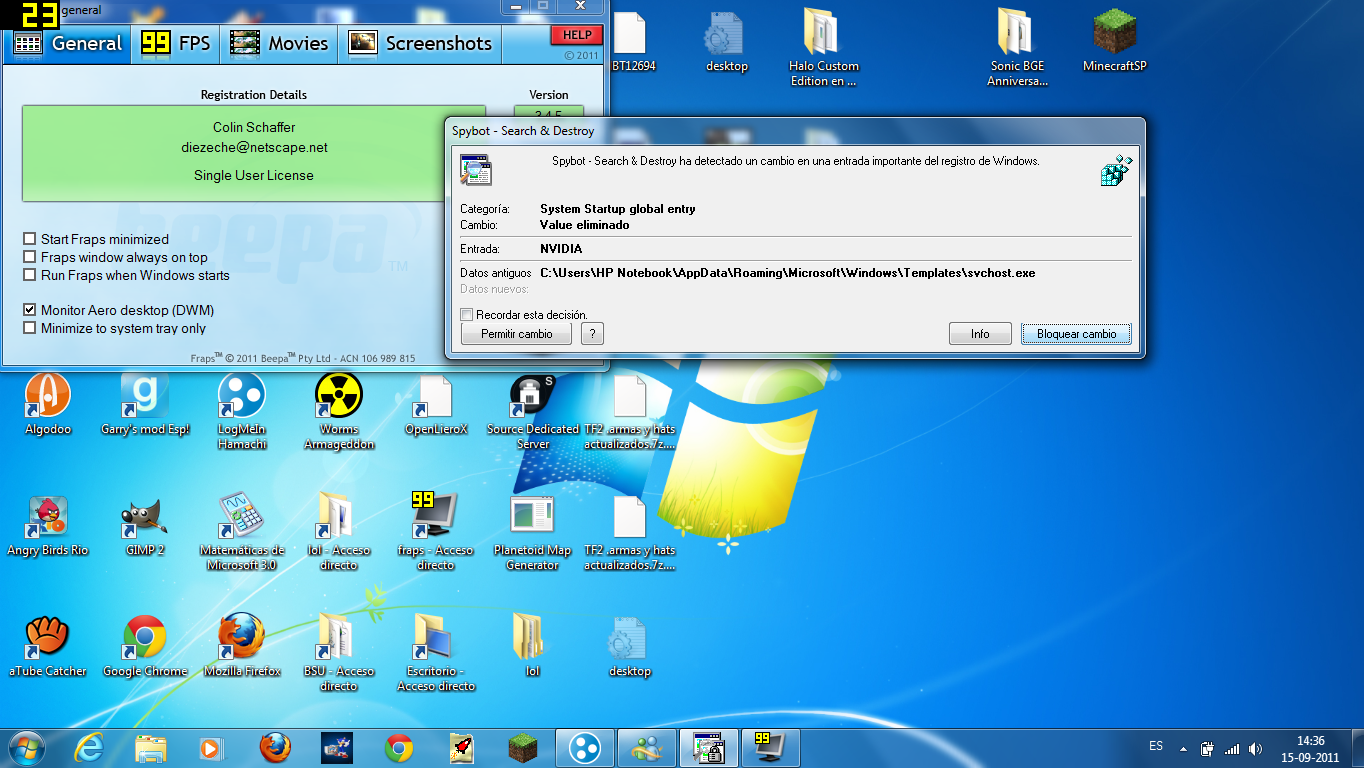The height and width of the screenshot is (768, 1364).
Task: Enable Start Fraps minimized
Action: point(30,239)
